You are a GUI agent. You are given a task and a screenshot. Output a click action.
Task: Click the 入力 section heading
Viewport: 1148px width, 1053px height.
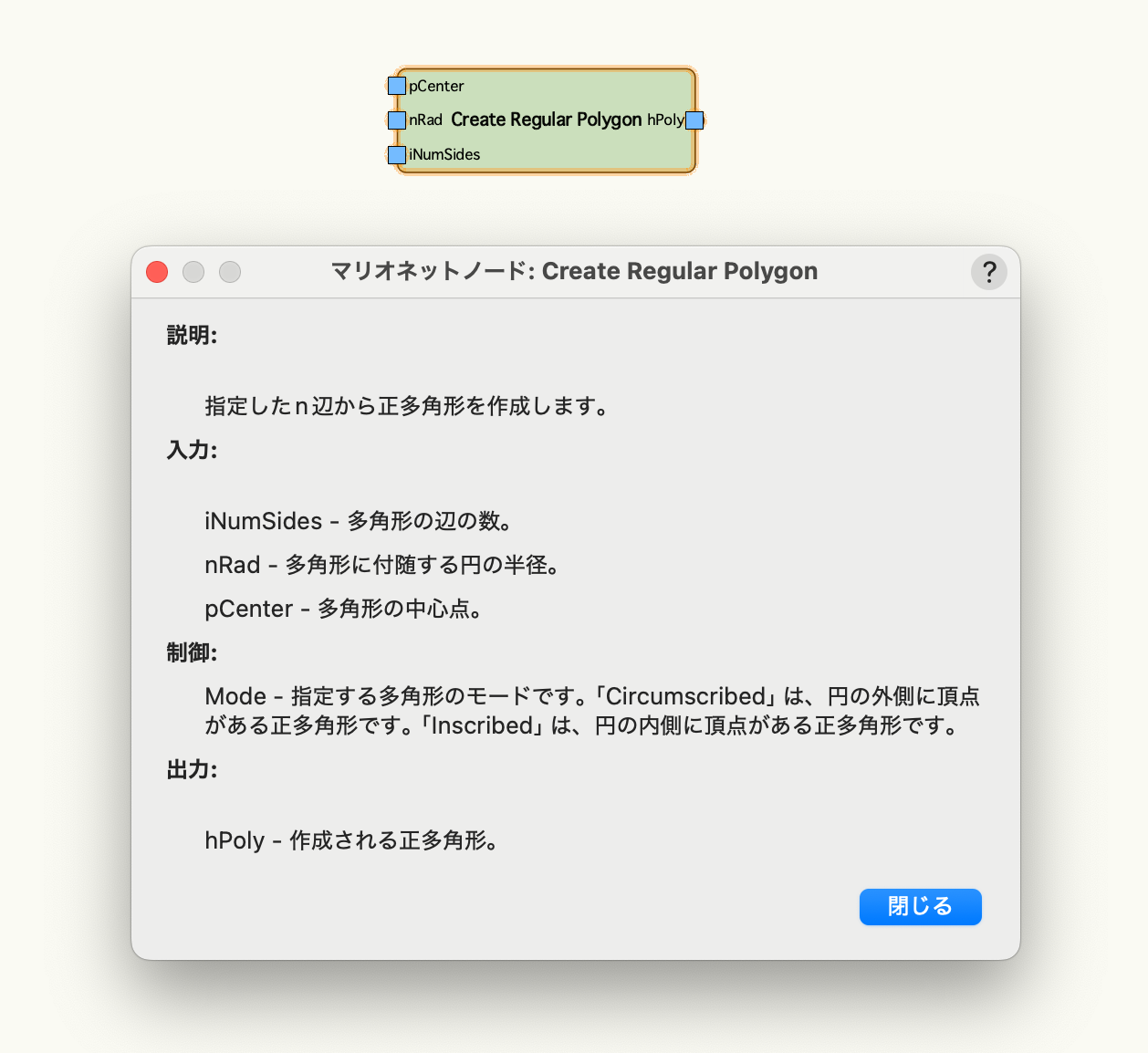point(192,451)
